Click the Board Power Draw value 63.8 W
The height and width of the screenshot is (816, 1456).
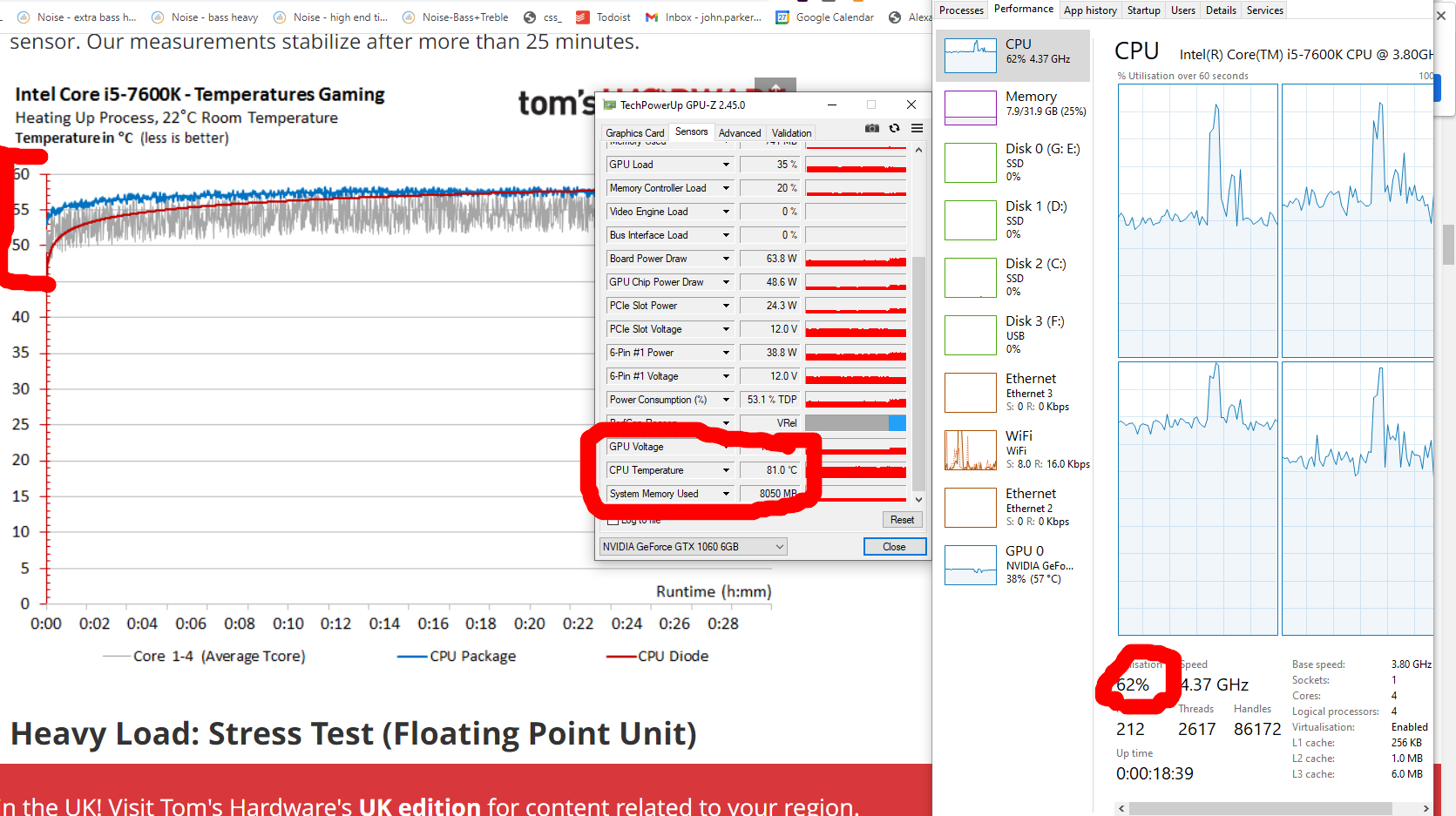coord(769,259)
